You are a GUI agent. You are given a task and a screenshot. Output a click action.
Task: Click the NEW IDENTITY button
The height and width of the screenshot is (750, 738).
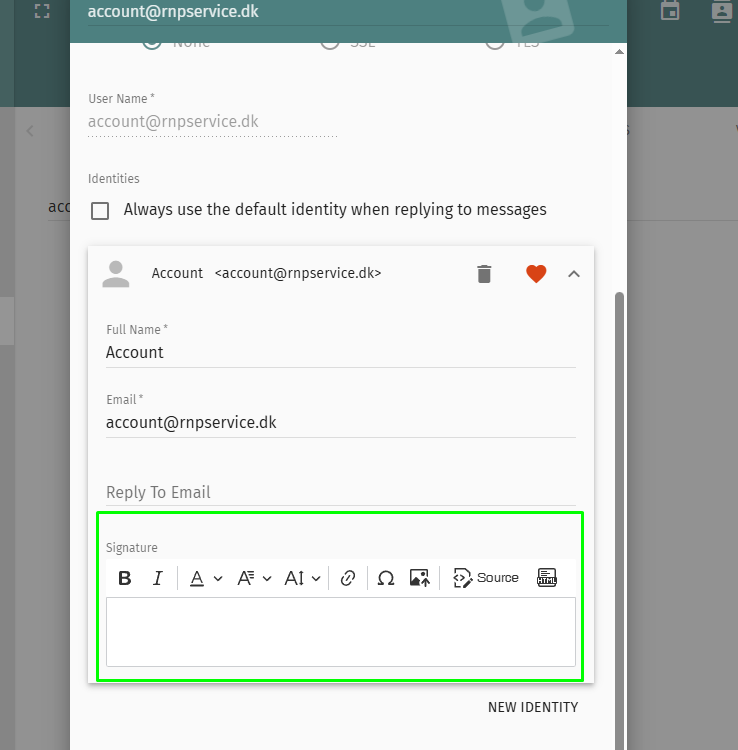coord(532,707)
